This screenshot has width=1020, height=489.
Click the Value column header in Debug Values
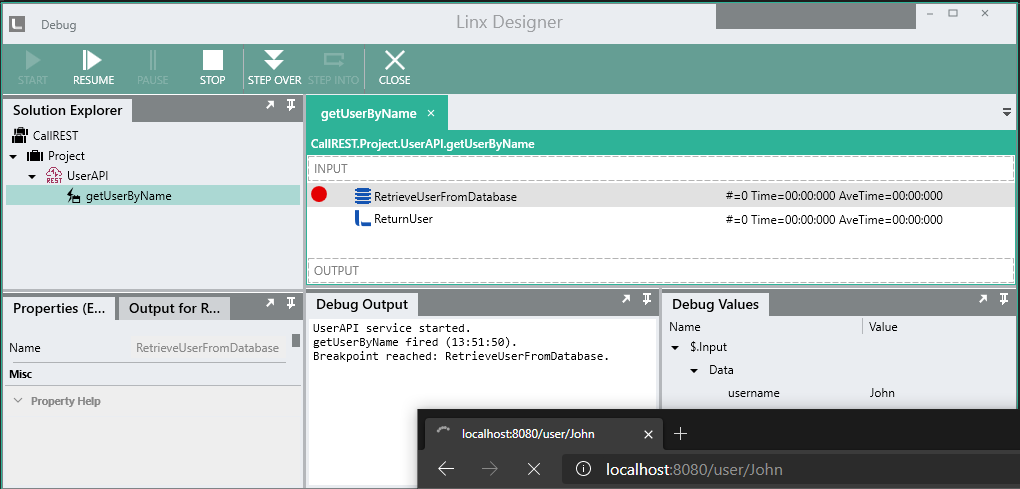coord(883,326)
